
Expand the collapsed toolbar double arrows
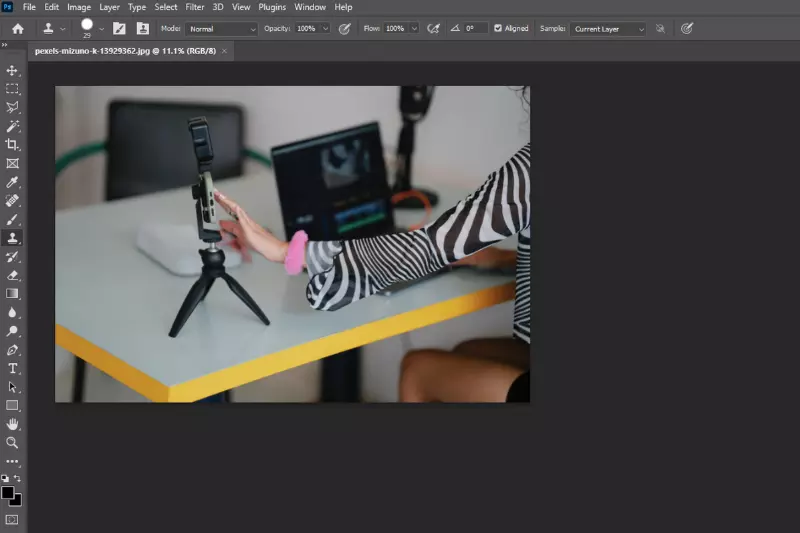[x=5, y=45]
